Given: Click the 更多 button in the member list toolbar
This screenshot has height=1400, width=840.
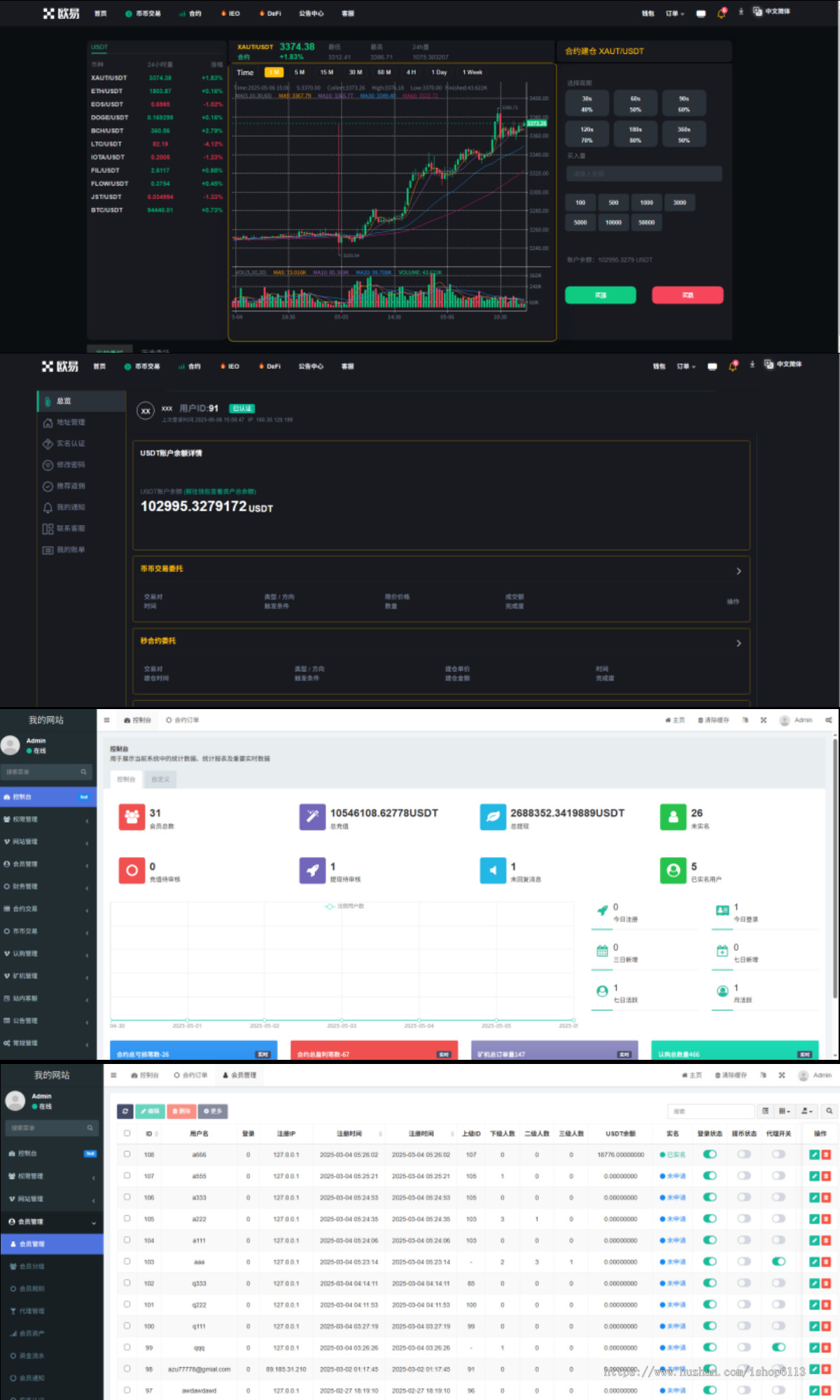Looking at the screenshot, I should pos(213,1111).
